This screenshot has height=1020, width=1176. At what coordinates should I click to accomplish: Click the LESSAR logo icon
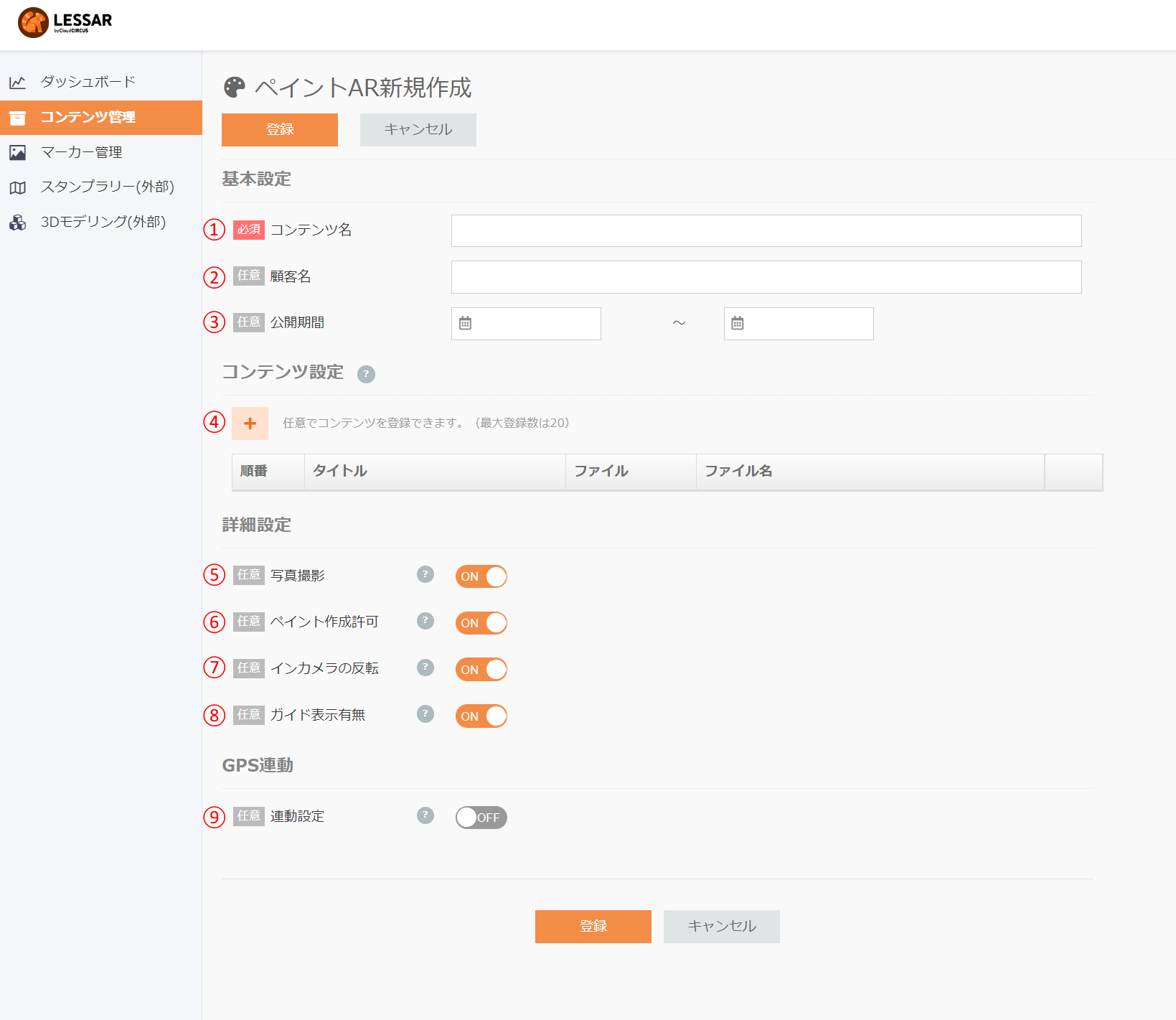pyautogui.click(x=33, y=22)
